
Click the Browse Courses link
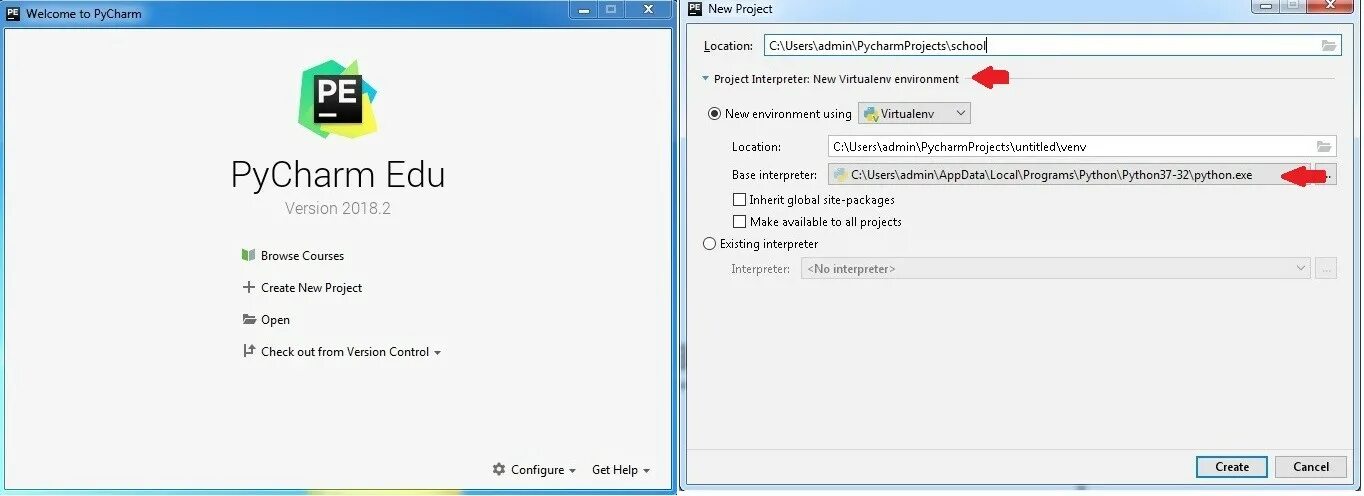point(302,256)
